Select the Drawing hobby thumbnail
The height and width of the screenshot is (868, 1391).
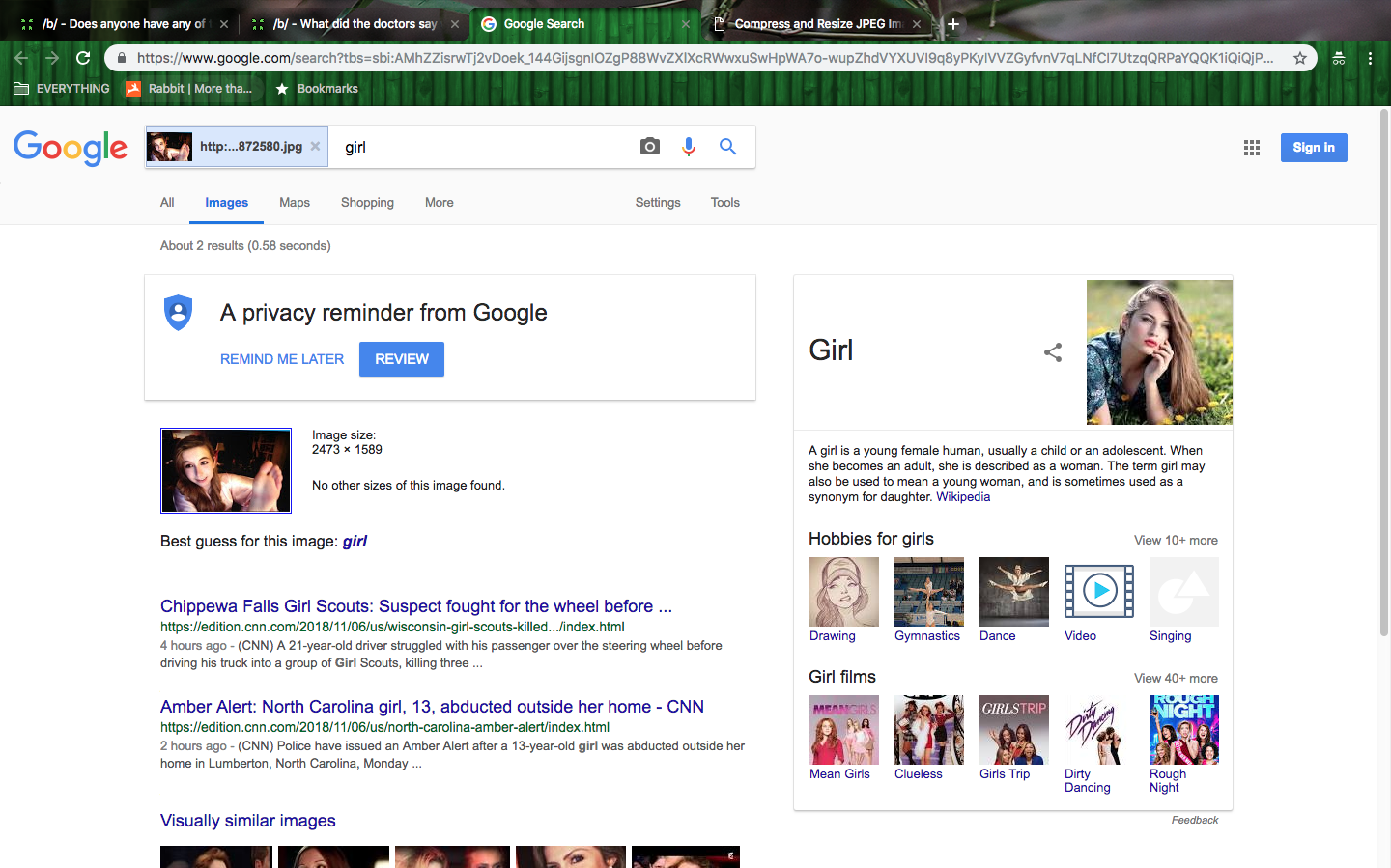click(844, 592)
